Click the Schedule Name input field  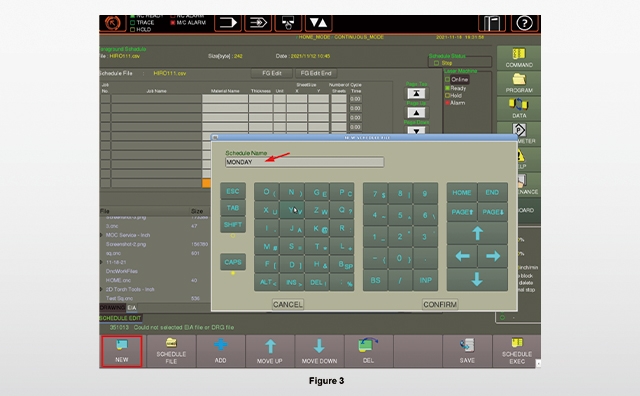pyautogui.click(x=304, y=162)
